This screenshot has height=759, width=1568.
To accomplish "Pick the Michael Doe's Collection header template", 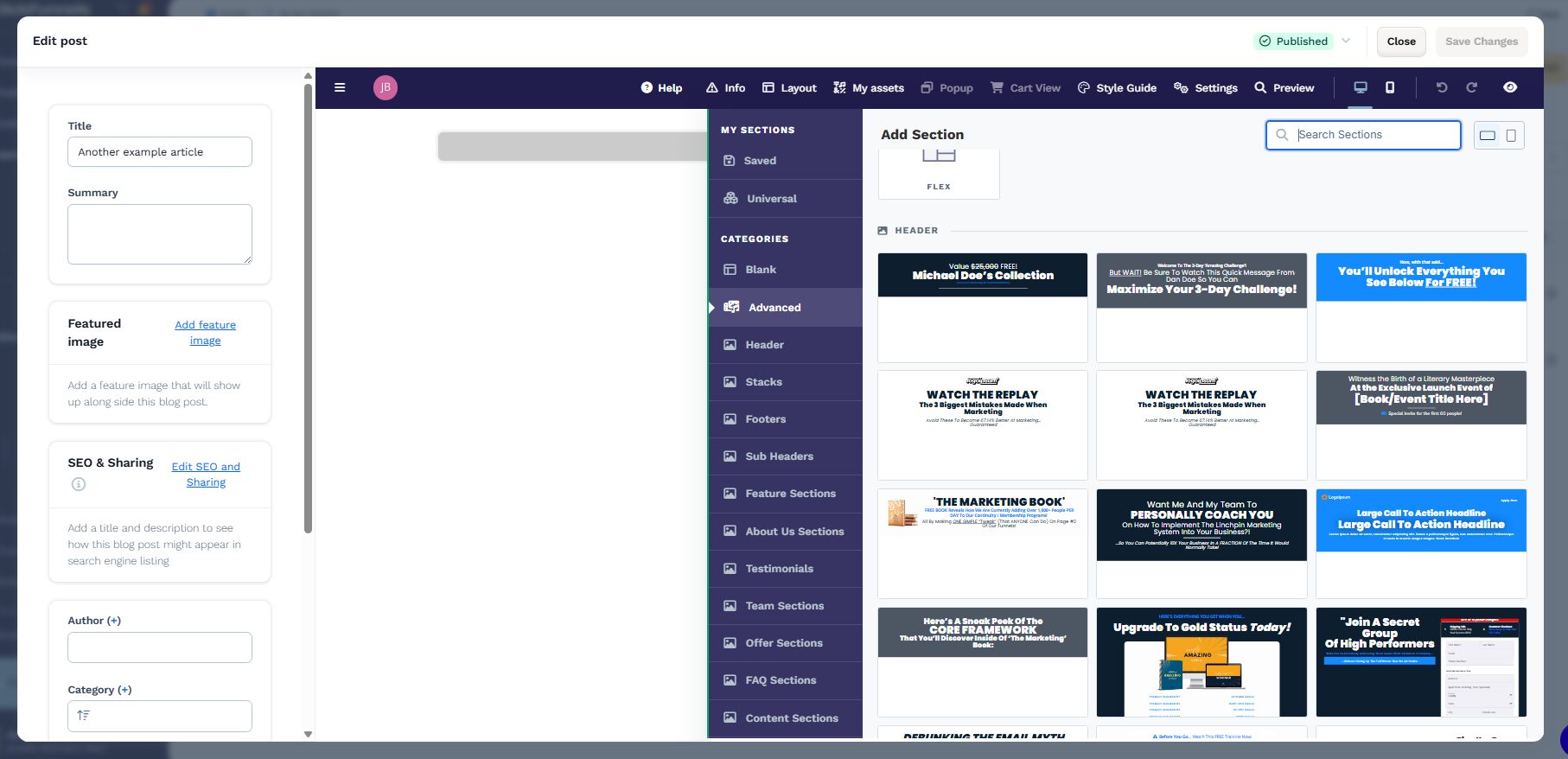I will [x=983, y=308].
